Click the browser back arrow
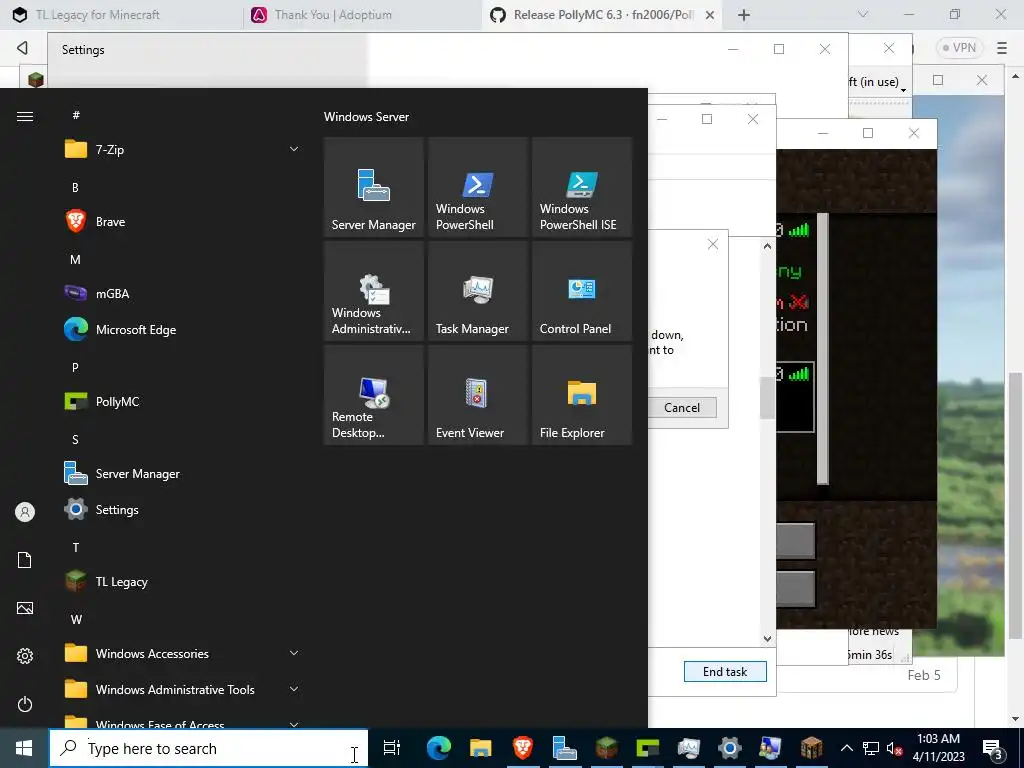 coord(22,48)
